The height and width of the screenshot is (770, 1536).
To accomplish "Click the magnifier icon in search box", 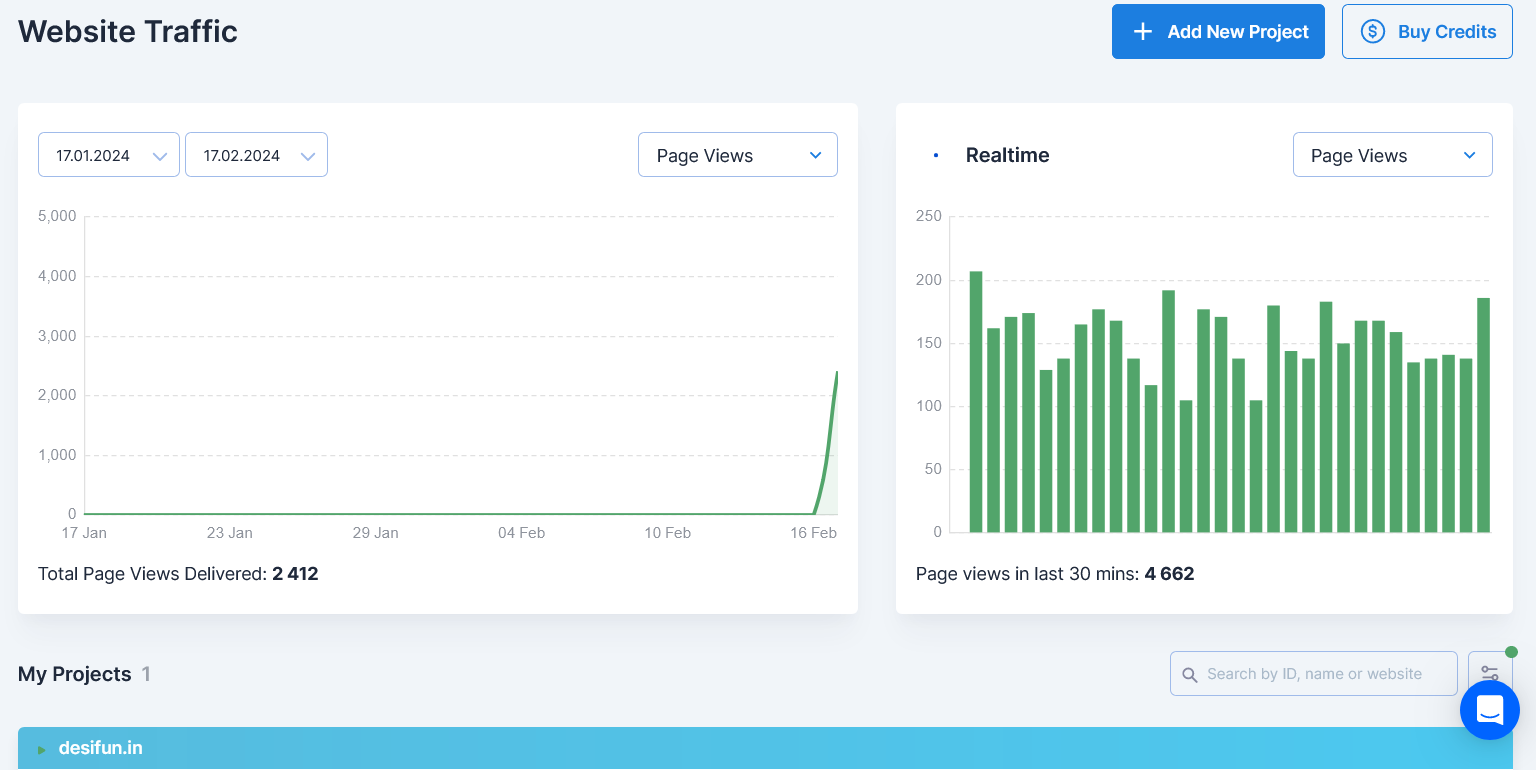I will [x=1190, y=675].
